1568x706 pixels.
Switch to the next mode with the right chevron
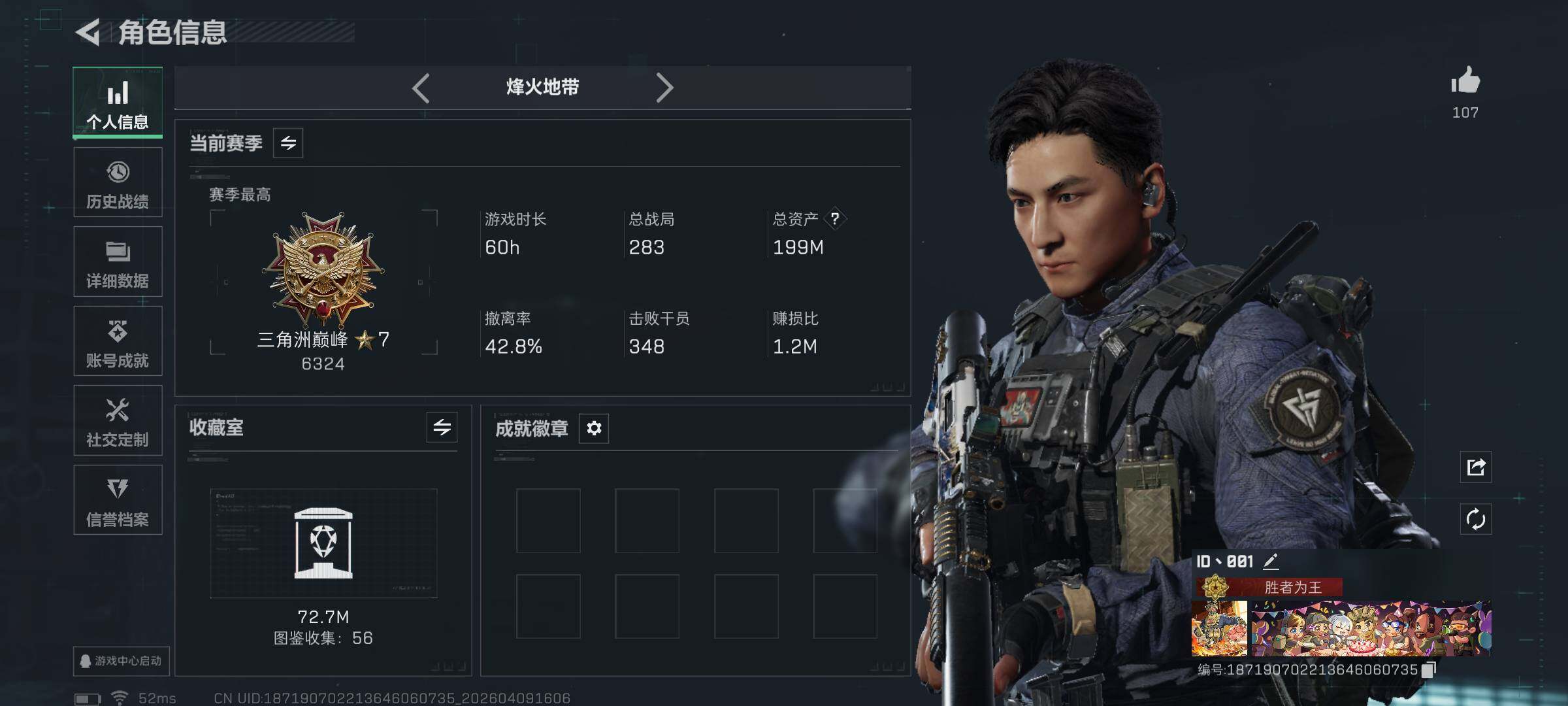664,88
